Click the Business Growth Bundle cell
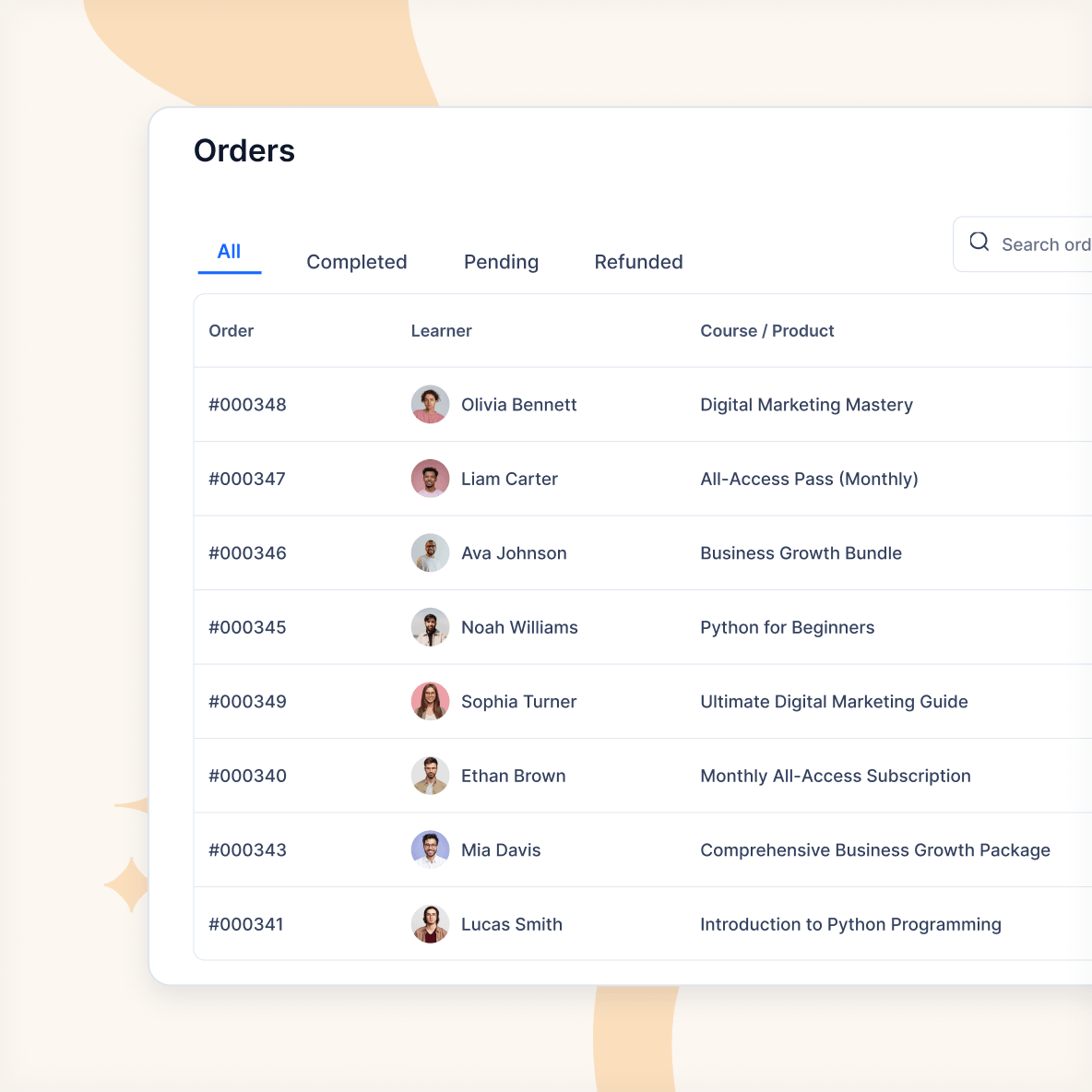This screenshot has width=1092, height=1092. [801, 553]
